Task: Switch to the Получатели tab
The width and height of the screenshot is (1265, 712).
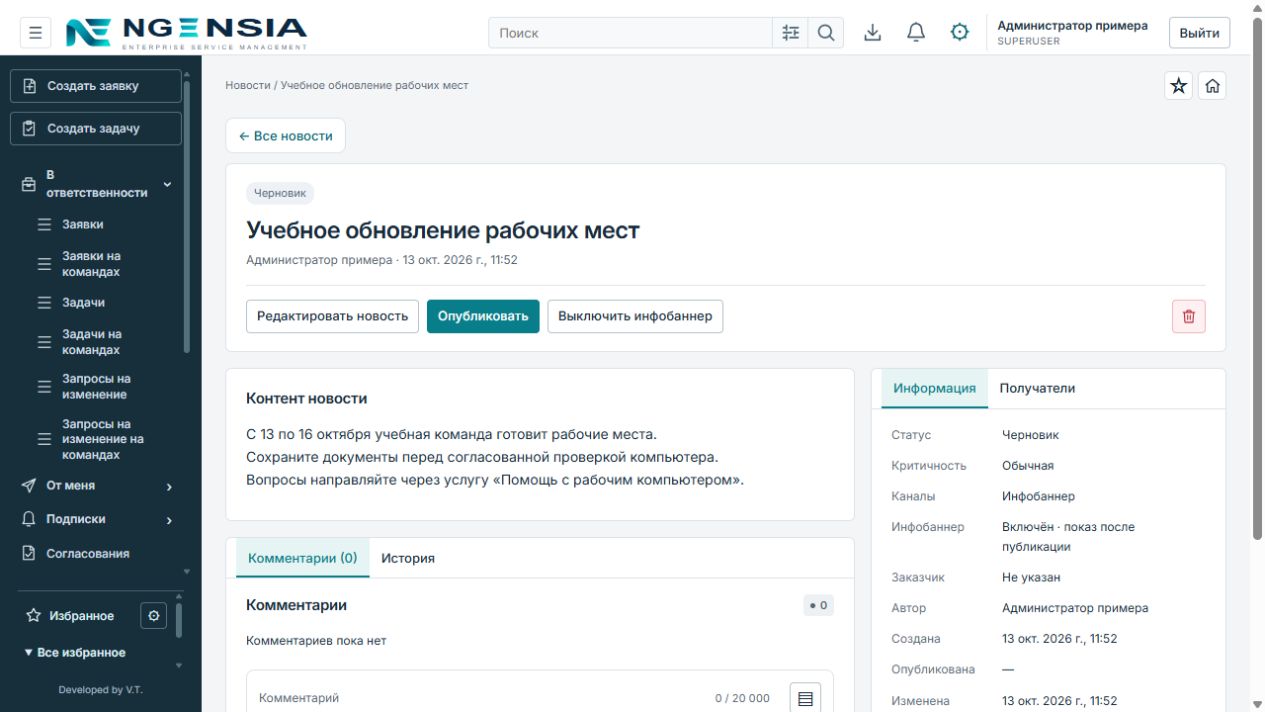Action: 1037,388
